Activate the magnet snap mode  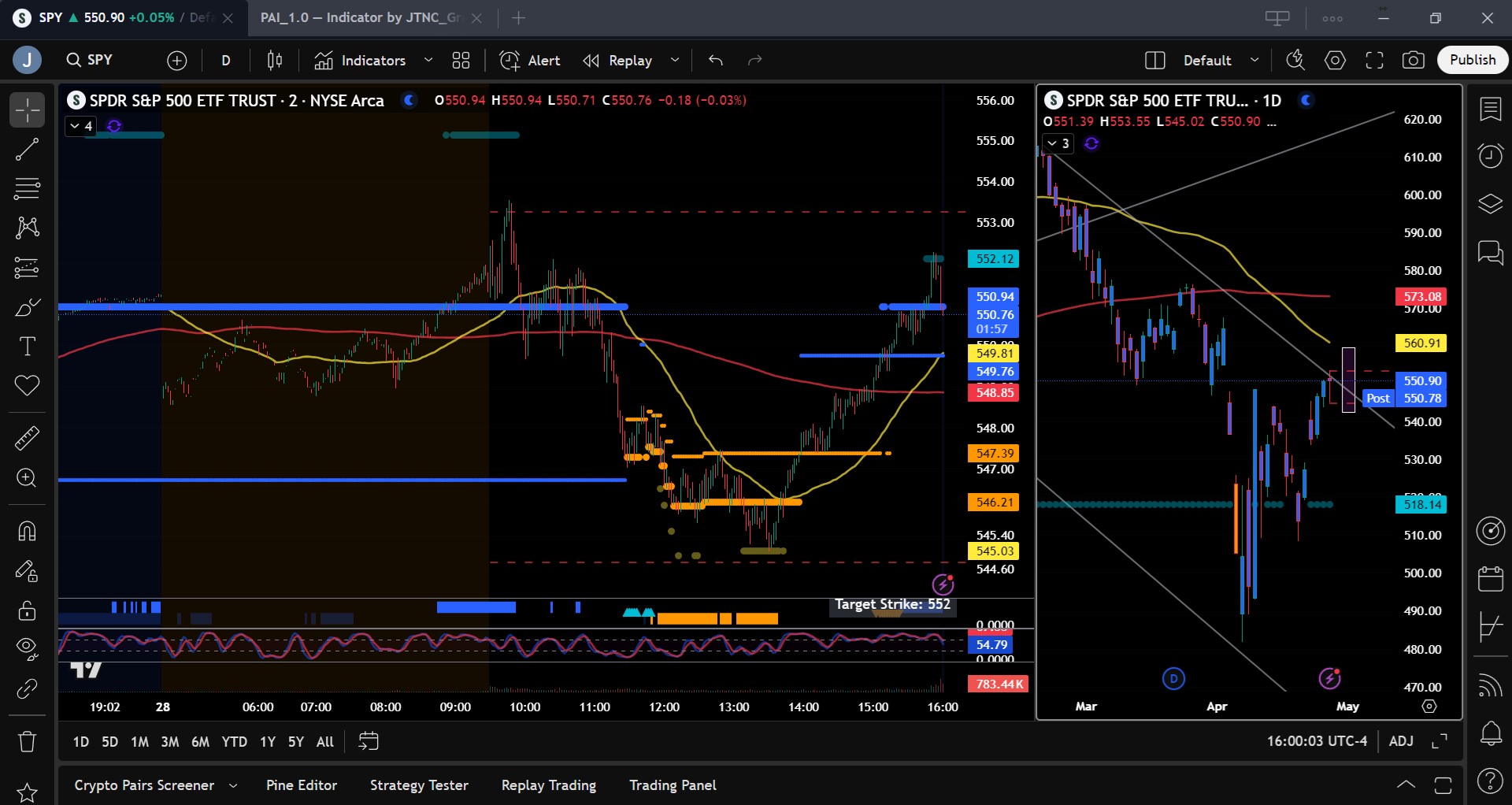27,532
